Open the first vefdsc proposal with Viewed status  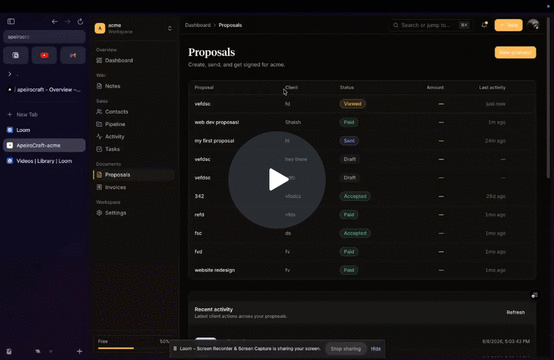click(362, 104)
